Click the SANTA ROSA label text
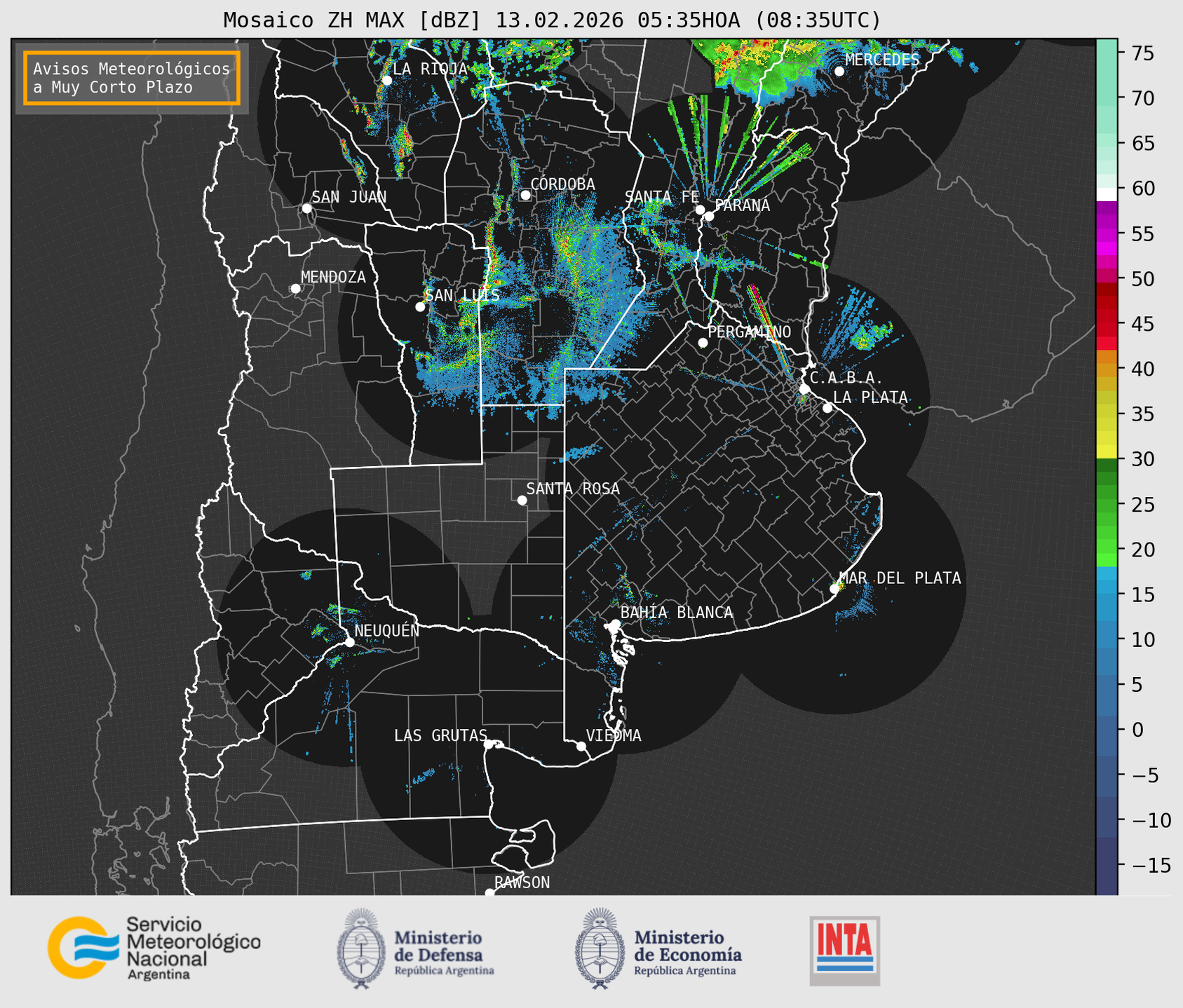Viewport: 1183px width, 1008px height. tap(573, 489)
